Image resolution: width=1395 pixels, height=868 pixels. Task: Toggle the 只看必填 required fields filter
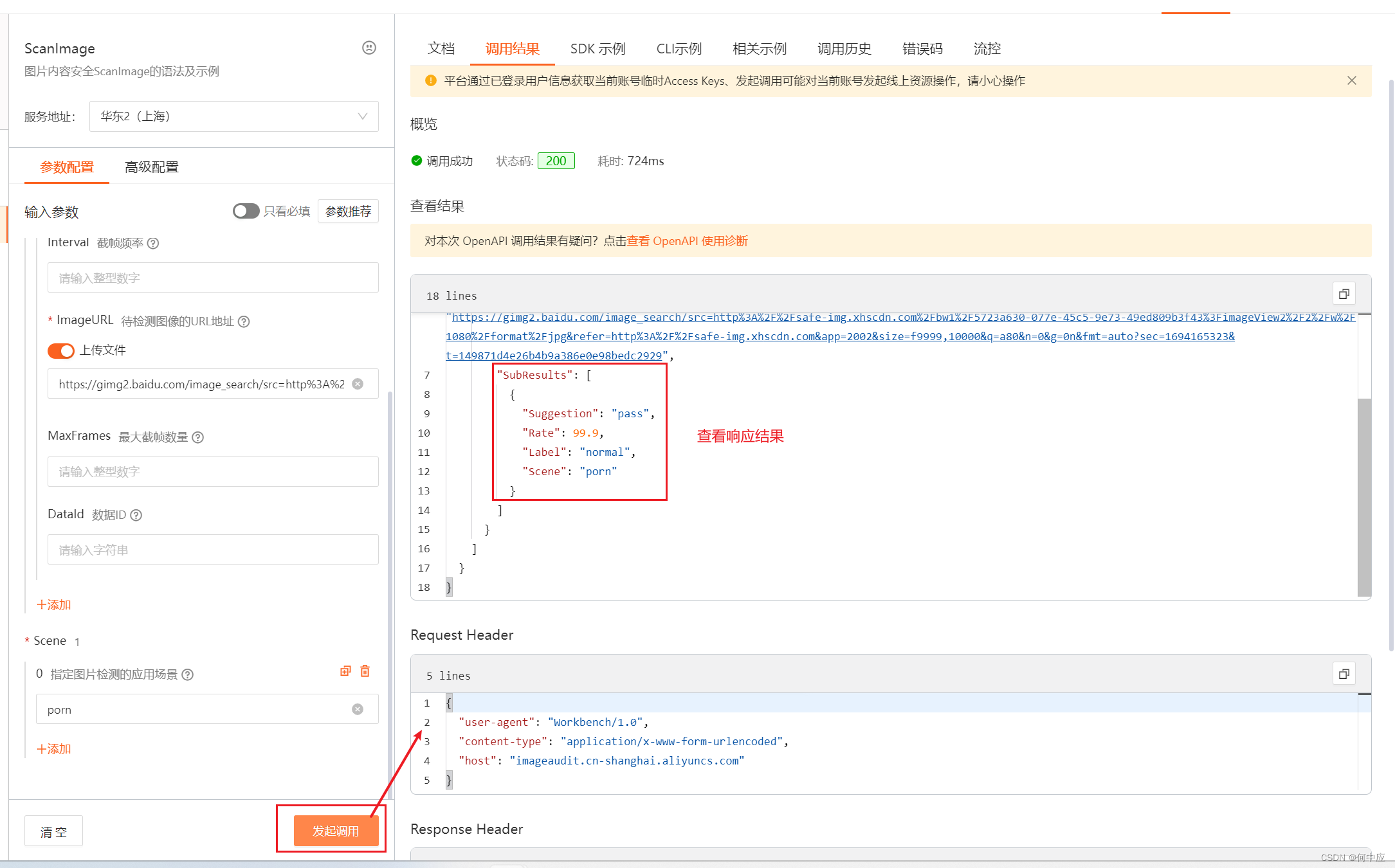click(x=244, y=209)
